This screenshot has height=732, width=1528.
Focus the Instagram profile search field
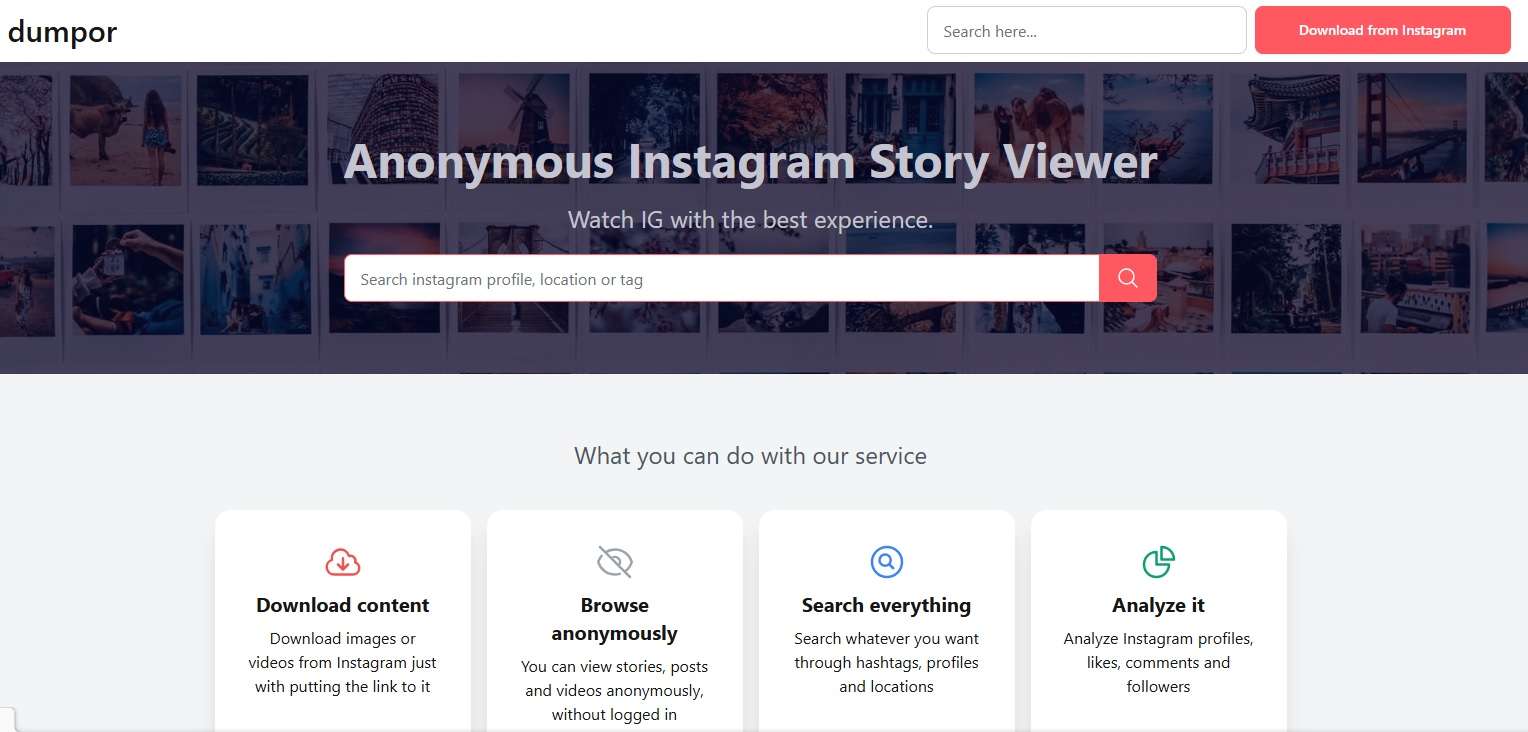point(721,278)
